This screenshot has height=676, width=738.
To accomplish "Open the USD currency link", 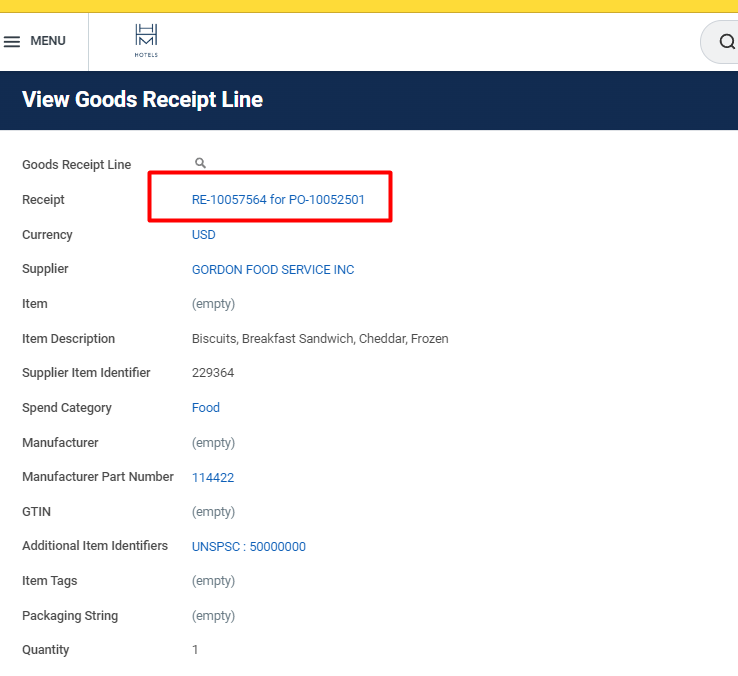I will click(x=203, y=234).
